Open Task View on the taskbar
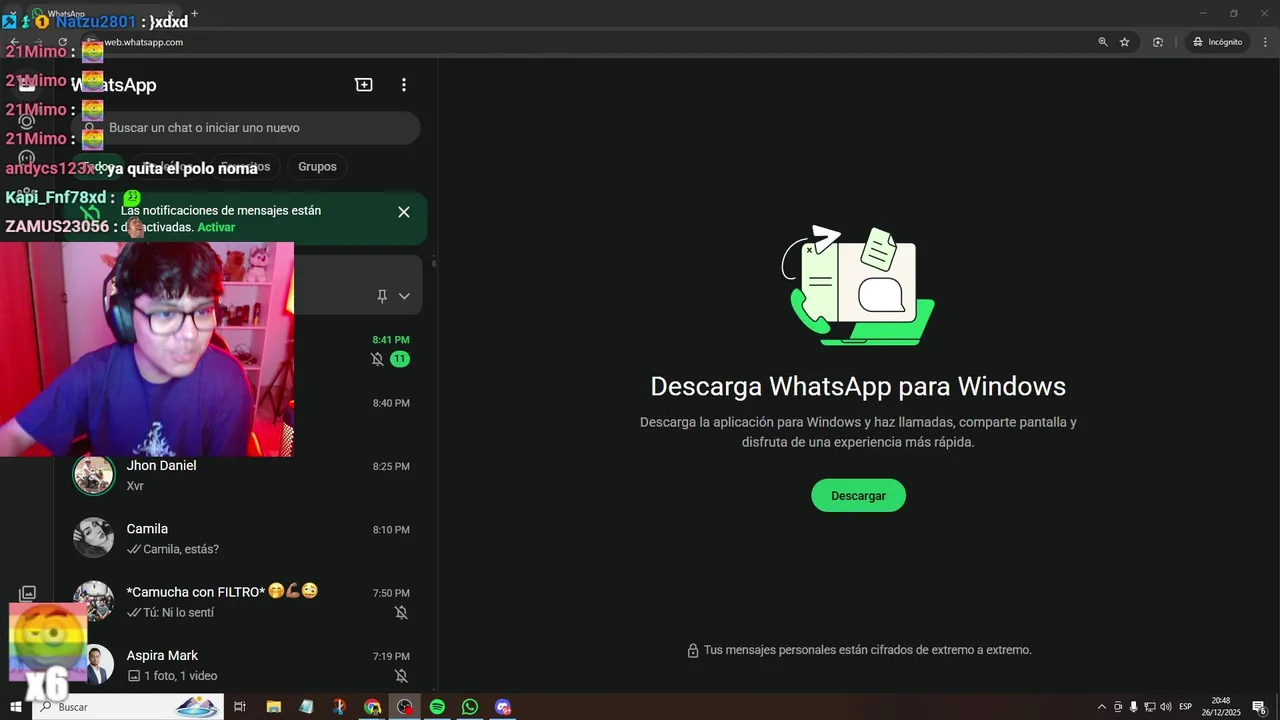1280x720 pixels. [240, 707]
